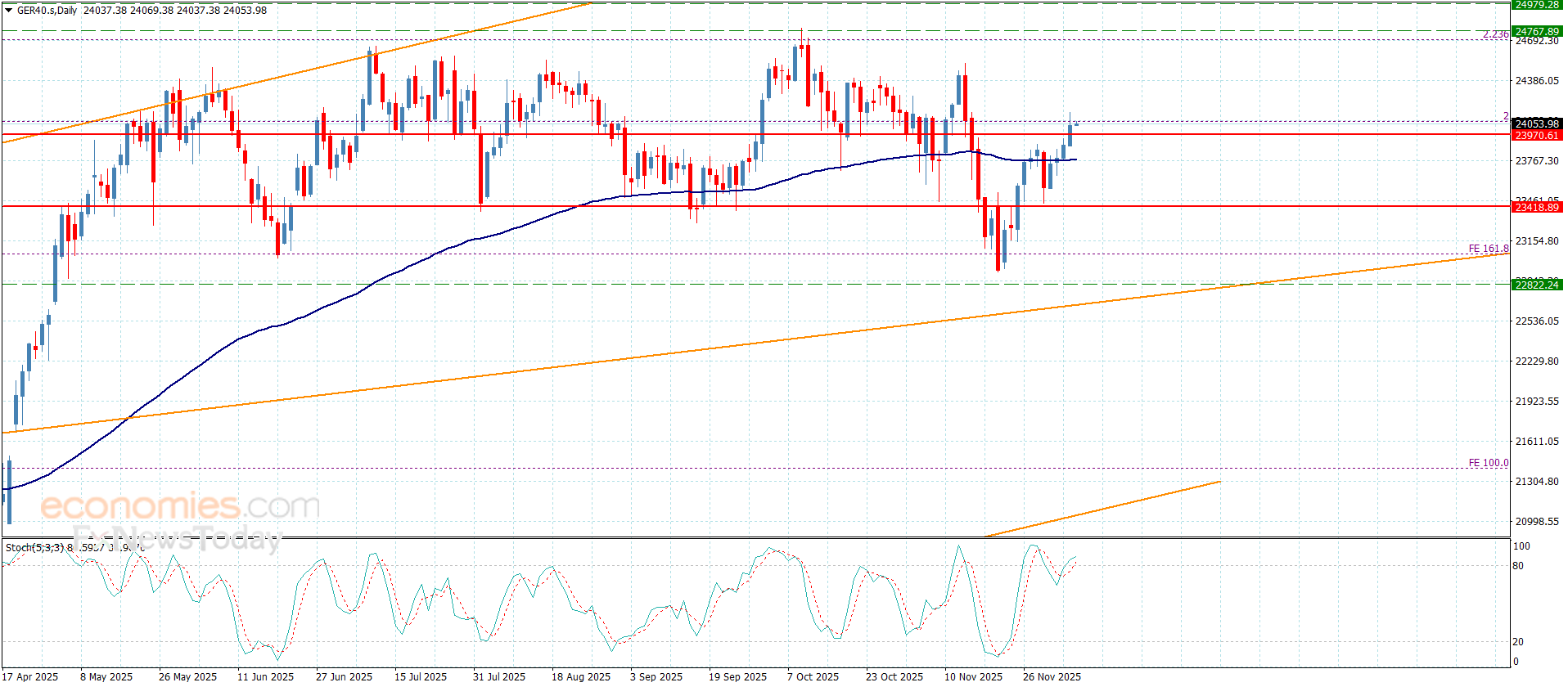Click the green 22822.24 price level tag

[1536, 285]
